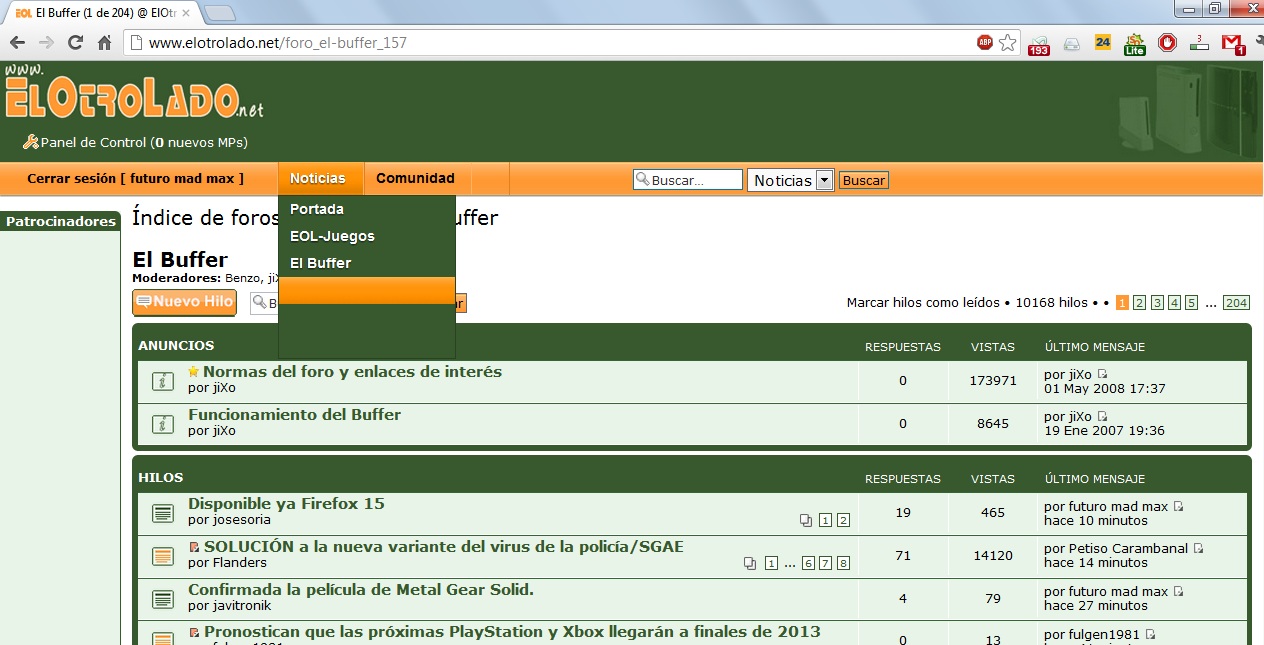Click inside the browser address bar
The height and width of the screenshot is (645, 1264).
tap(400, 43)
